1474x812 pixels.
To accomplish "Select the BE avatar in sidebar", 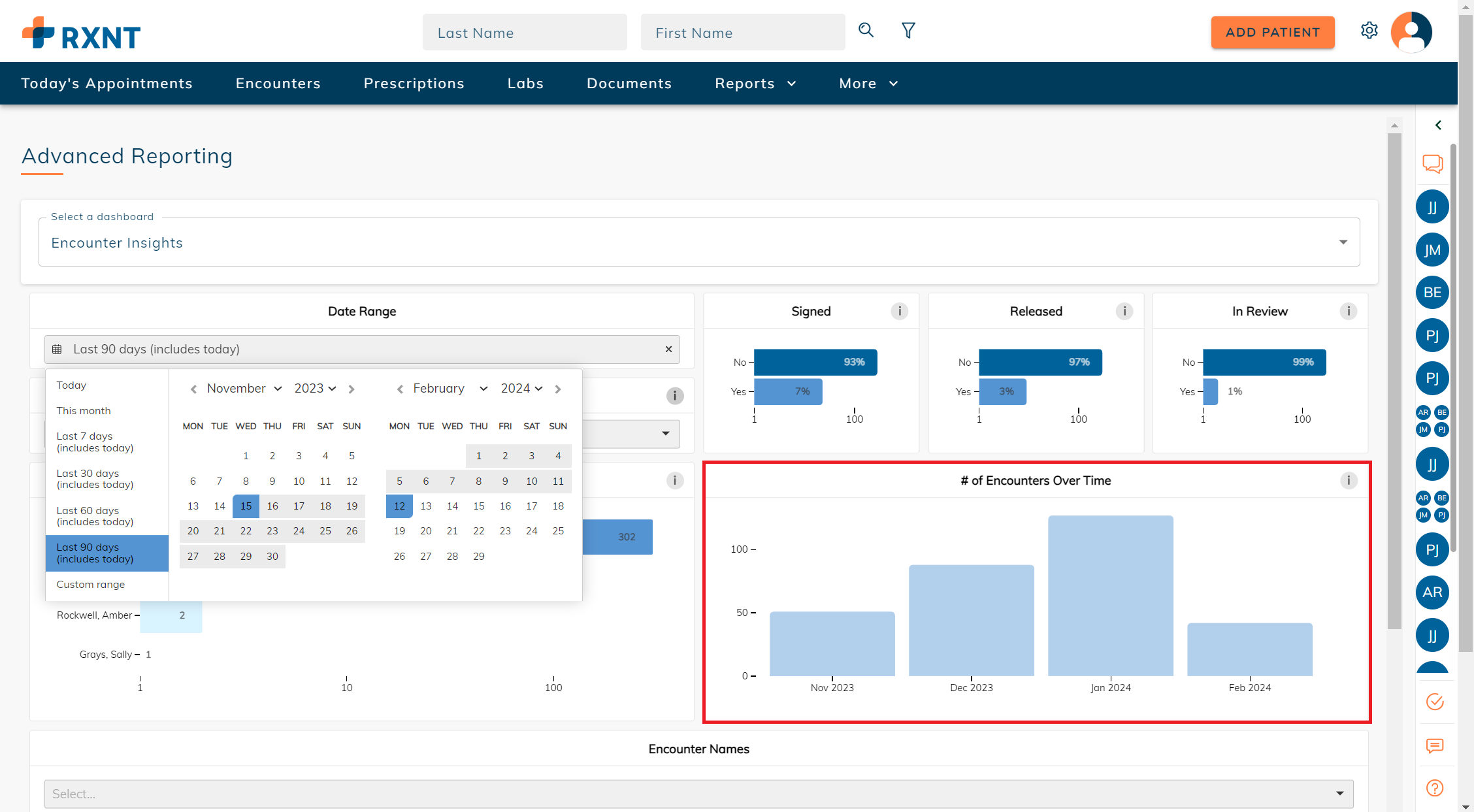I will tap(1432, 292).
